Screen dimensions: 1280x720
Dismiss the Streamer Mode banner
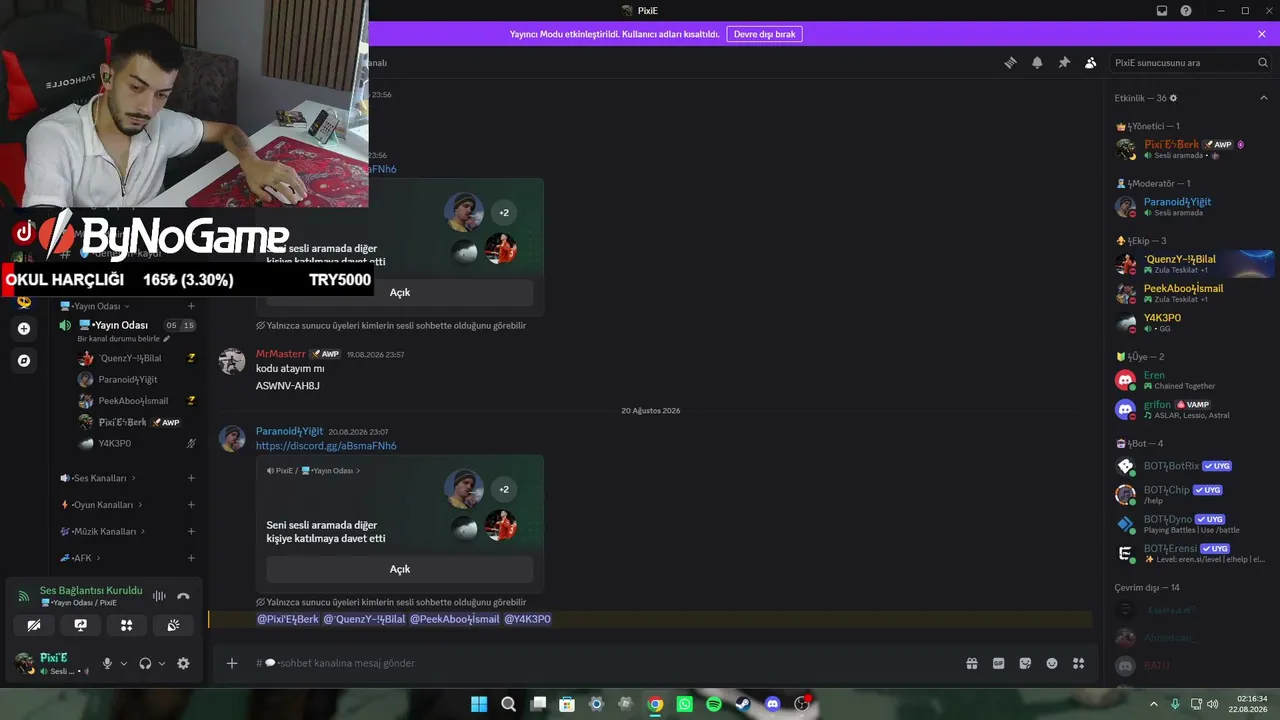1262,34
